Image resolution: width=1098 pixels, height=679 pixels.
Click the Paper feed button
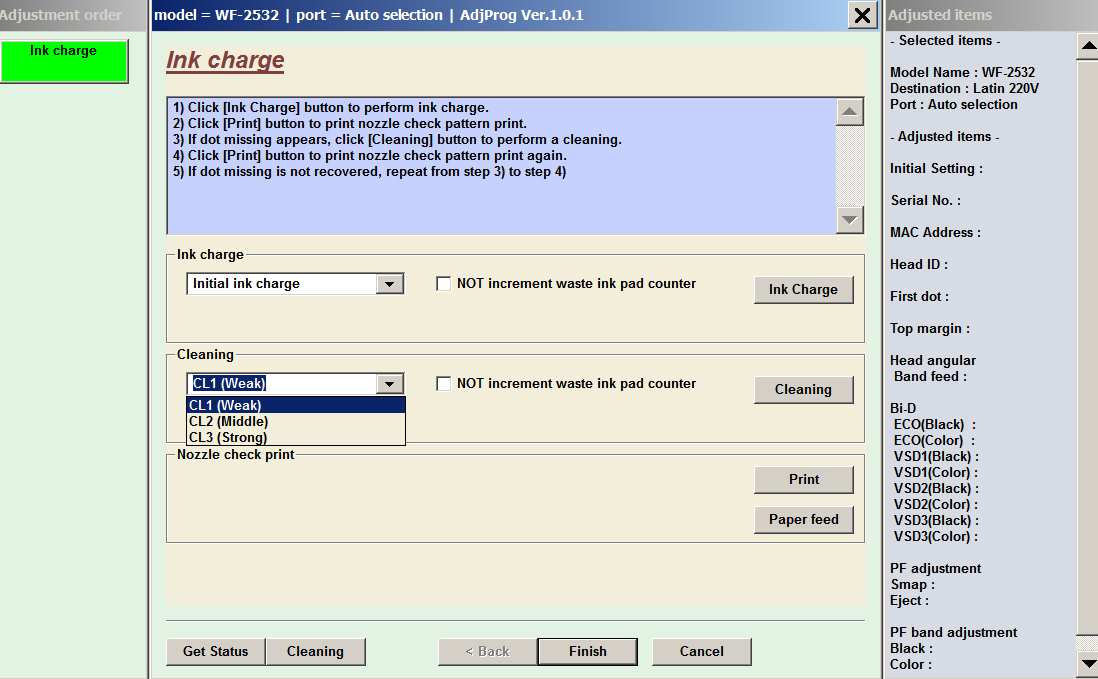803,519
